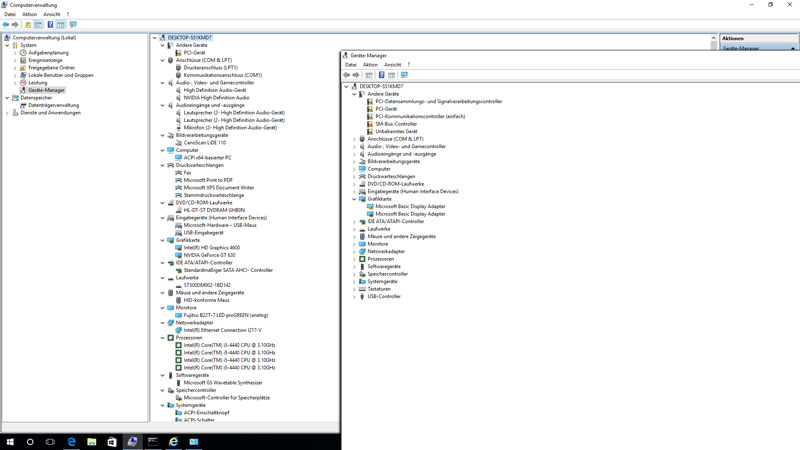Expand the USB-Controller category
Viewport: 800px width, 450px height.
click(354, 297)
